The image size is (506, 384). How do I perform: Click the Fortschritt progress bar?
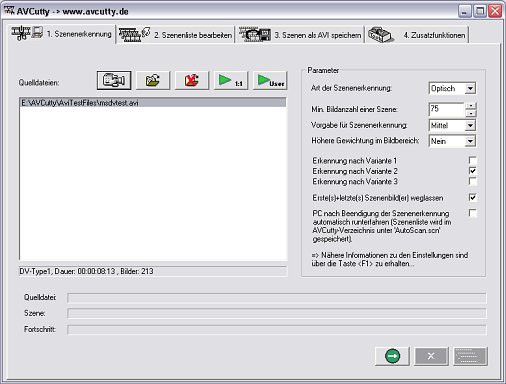(277, 330)
